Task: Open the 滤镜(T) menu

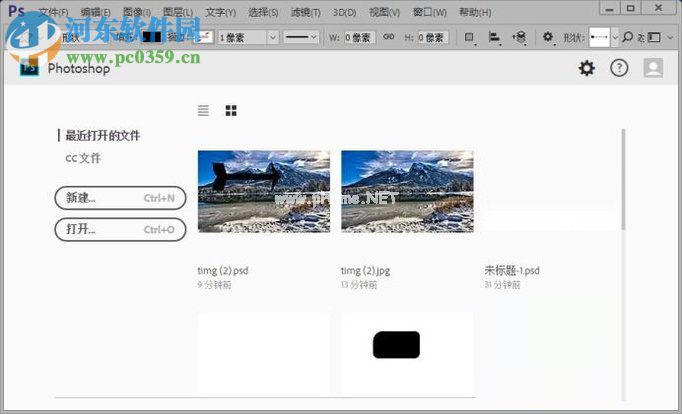Action: (x=305, y=13)
